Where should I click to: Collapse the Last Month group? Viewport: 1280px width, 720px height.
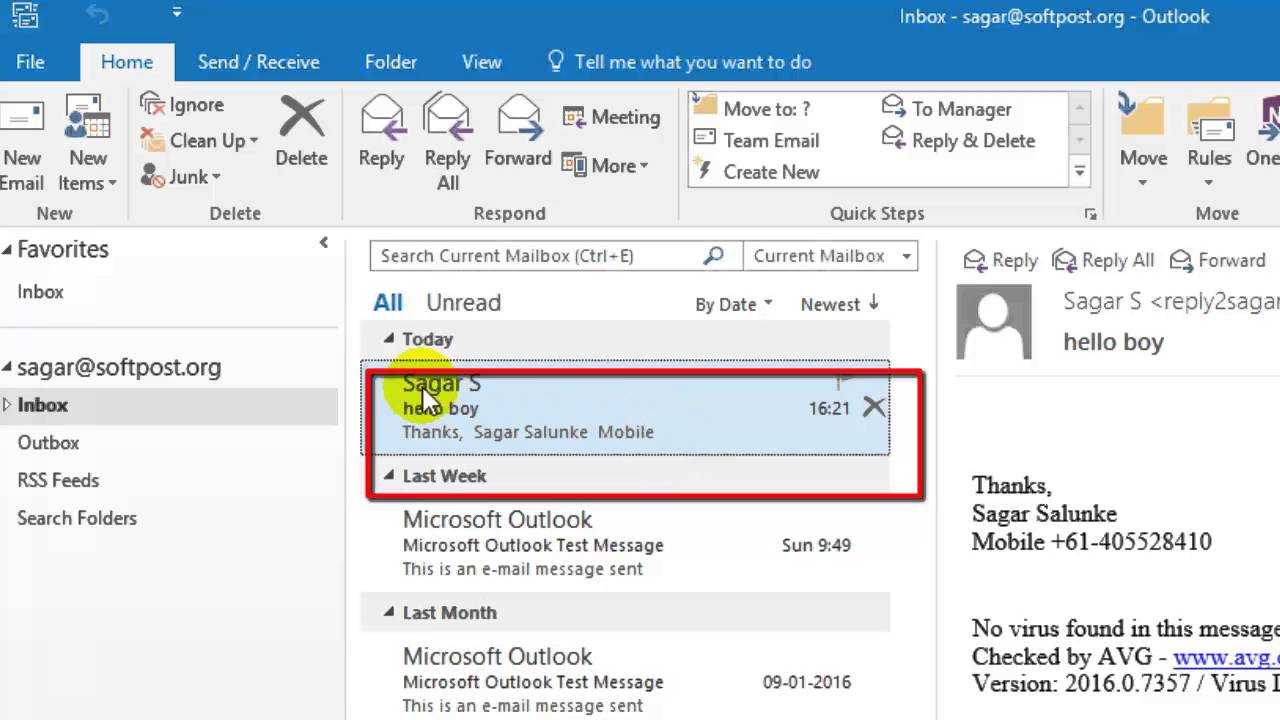(389, 613)
